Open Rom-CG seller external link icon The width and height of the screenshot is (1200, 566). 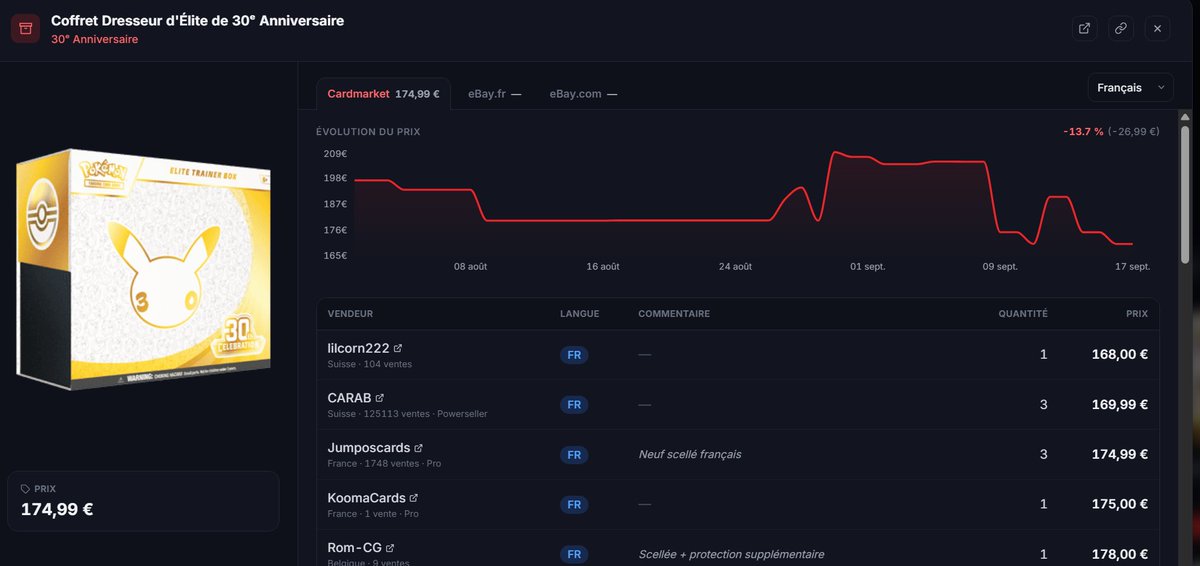[390, 548]
